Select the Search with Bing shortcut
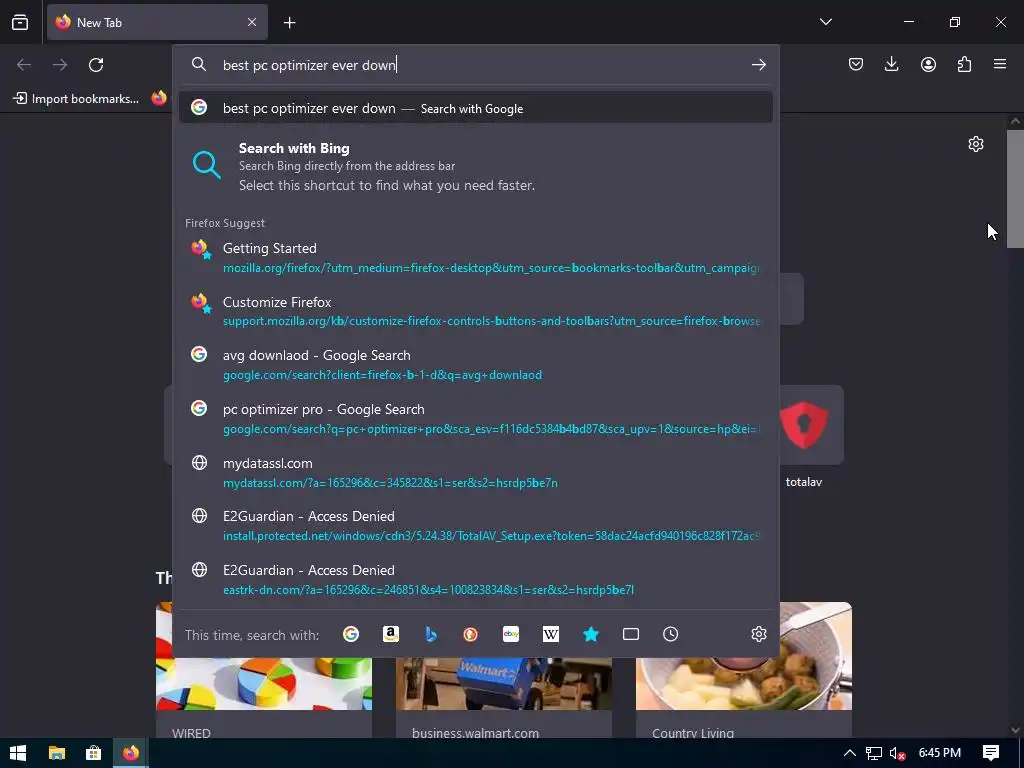The image size is (1024, 768). [x=475, y=166]
